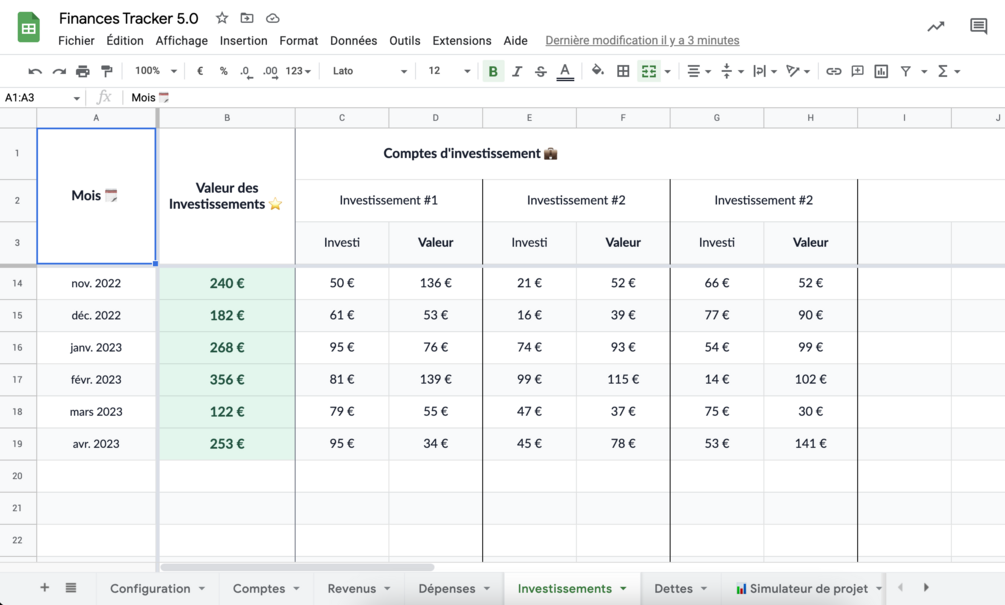Select the paint format roller icon
Image resolution: width=1005 pixels, height=605 pixels.
[106, 71]
